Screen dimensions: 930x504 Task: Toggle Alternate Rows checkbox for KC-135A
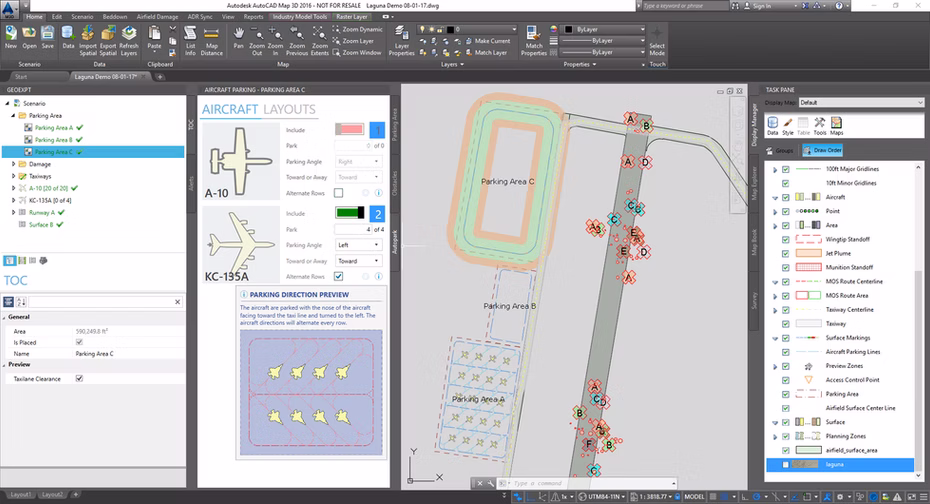coord(338,276)
